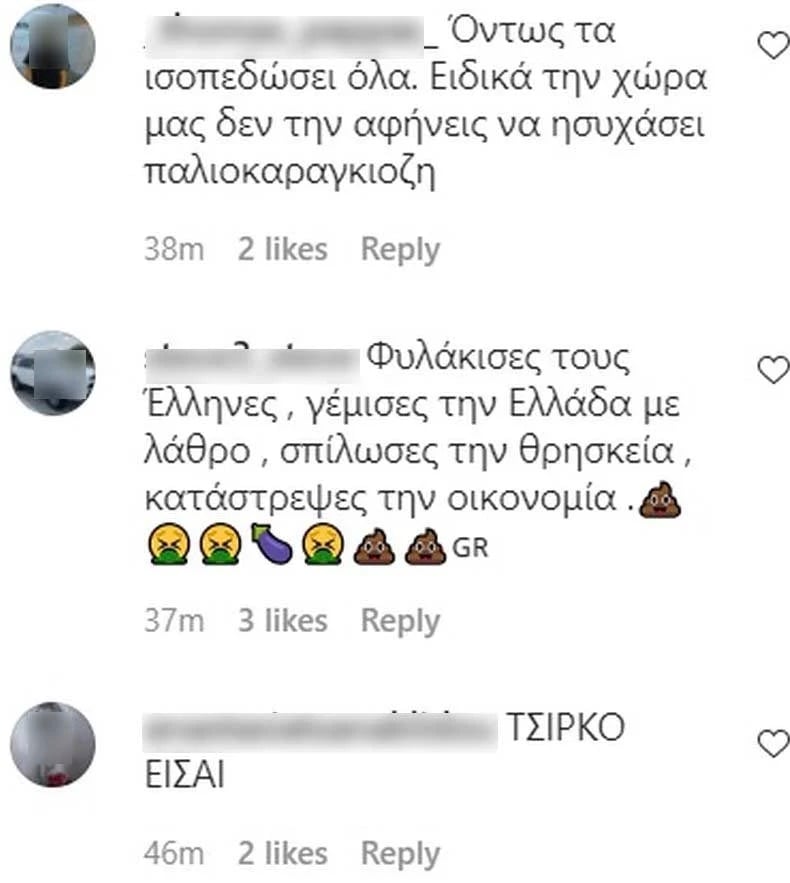Click the eggplant emoji in the comment
790x883 pixels.
click(x=271, y=544)
